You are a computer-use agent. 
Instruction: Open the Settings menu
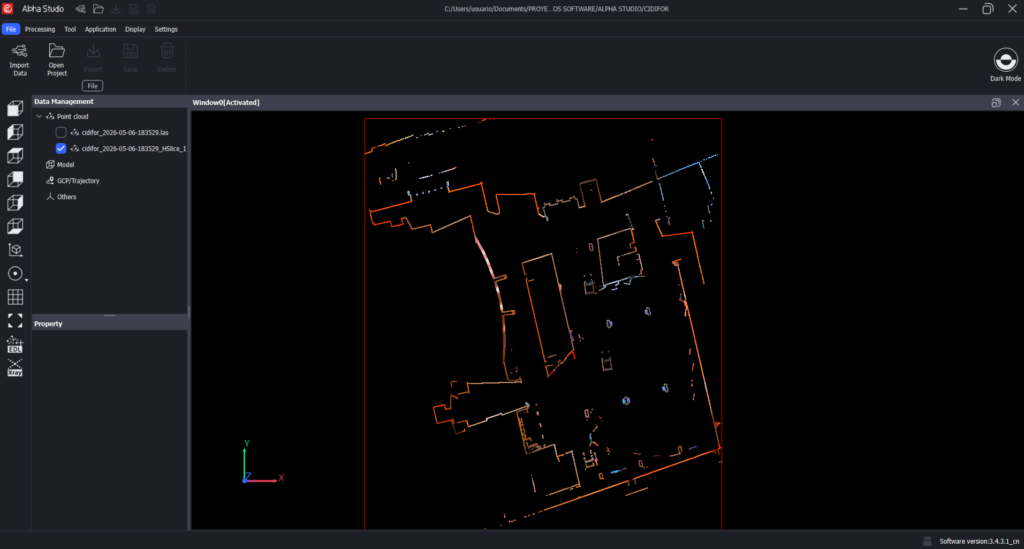tap(166, 29)
